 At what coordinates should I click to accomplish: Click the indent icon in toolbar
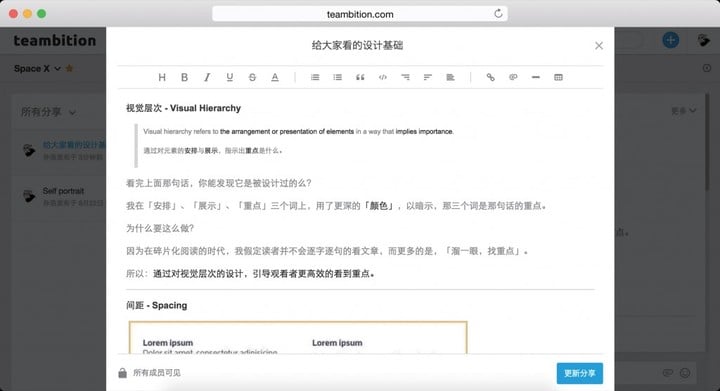pos(405,77)
